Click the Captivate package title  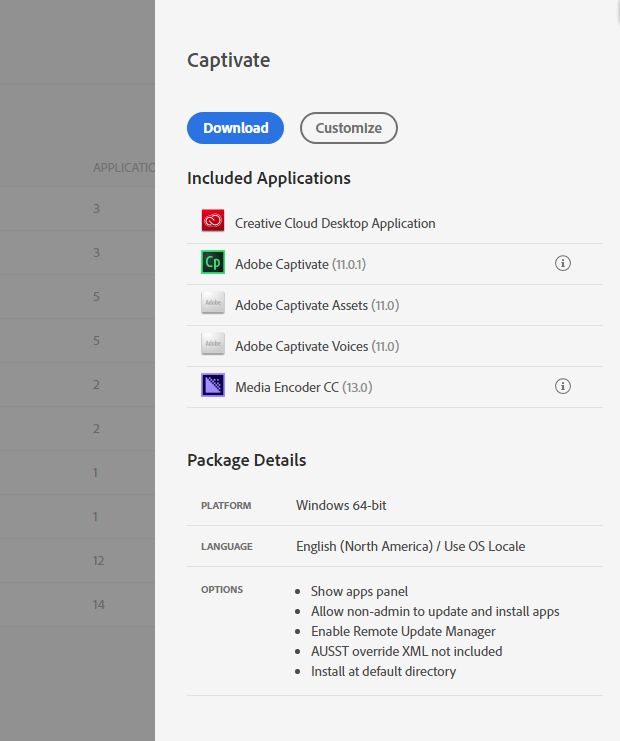point(229,60)
